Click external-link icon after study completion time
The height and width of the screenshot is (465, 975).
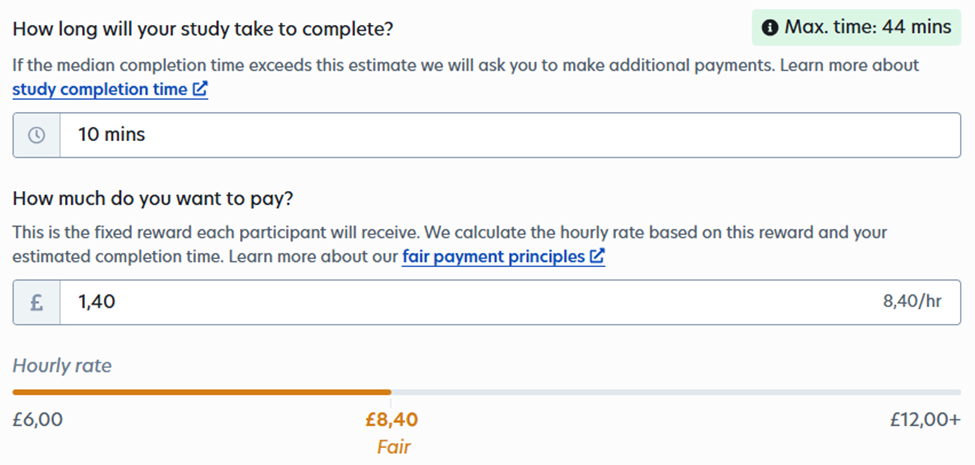pyautogui.click(x=200, y=90)
